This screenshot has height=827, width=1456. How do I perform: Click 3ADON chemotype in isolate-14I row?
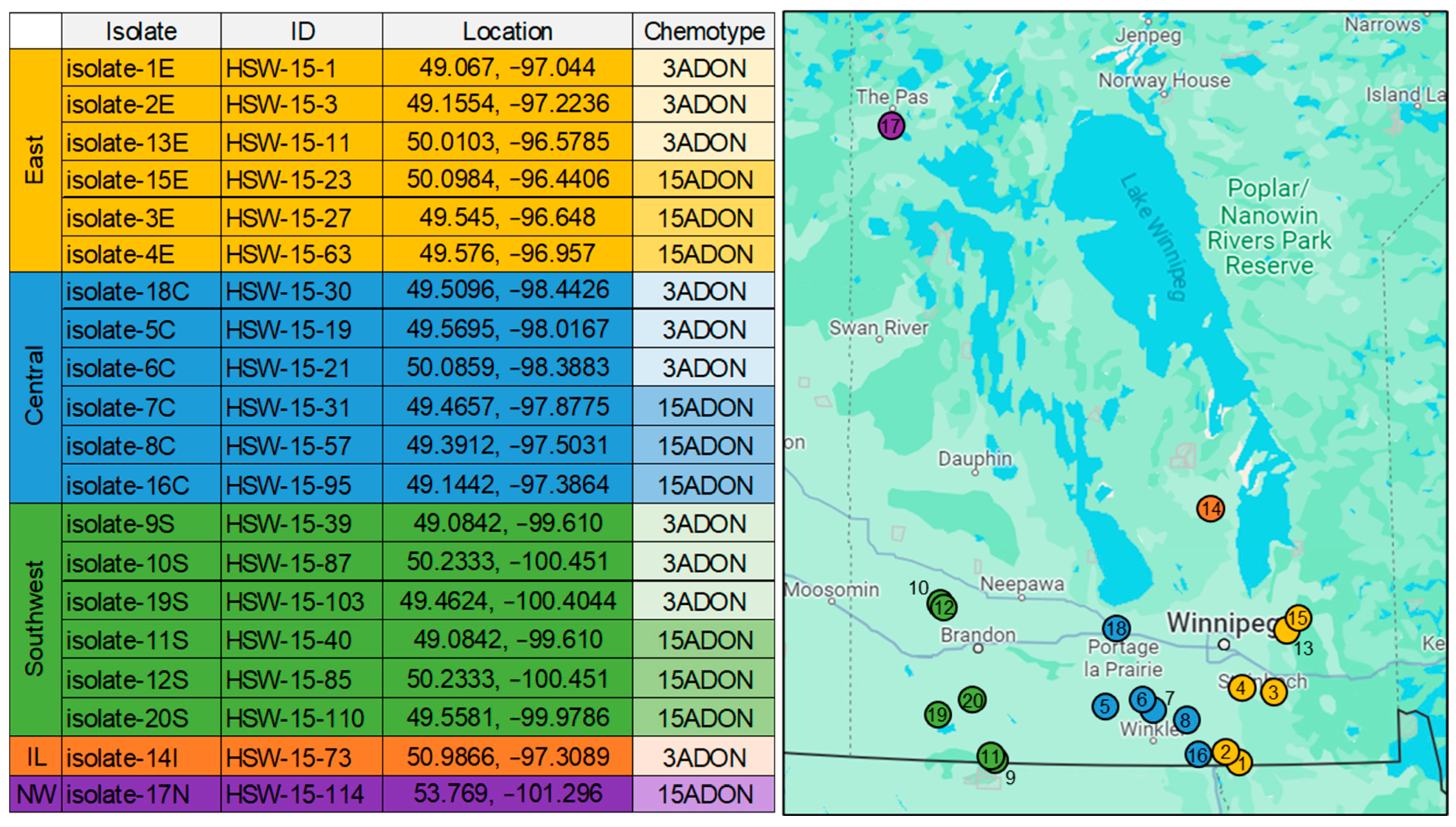pyautogui.click(x=704, y=756)
